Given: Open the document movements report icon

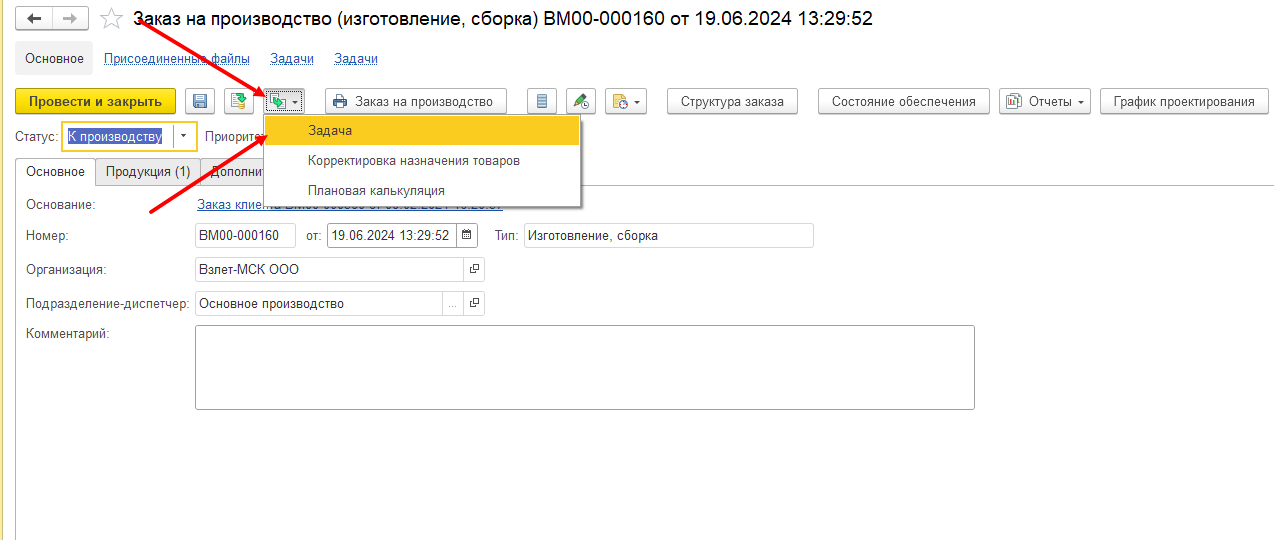Looking at the screenshot, I should click(x=542, y=101).
